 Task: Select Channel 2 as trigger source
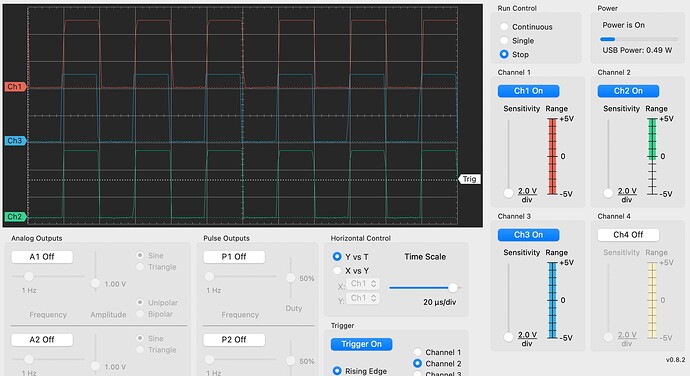pos(417,364)
